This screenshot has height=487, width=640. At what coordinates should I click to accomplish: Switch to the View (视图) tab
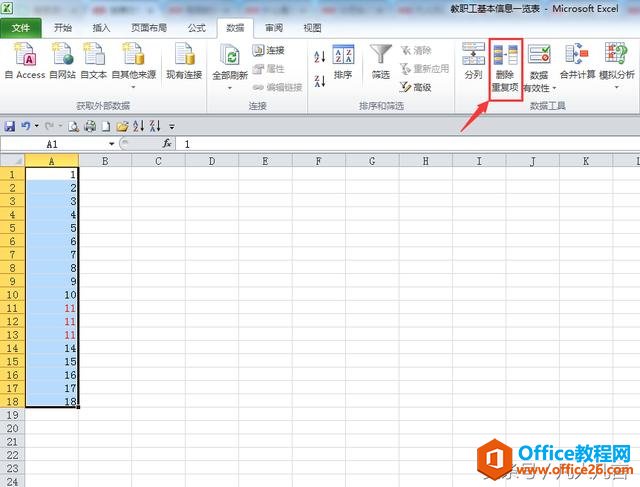(312, 28)
